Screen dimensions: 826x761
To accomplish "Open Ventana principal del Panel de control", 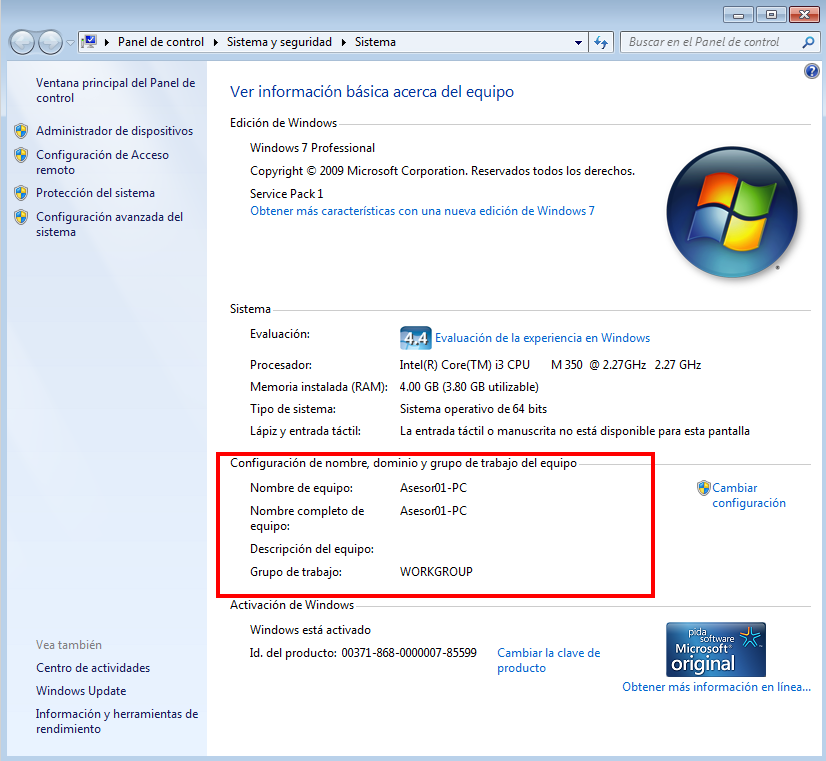I will pos(115,90).
